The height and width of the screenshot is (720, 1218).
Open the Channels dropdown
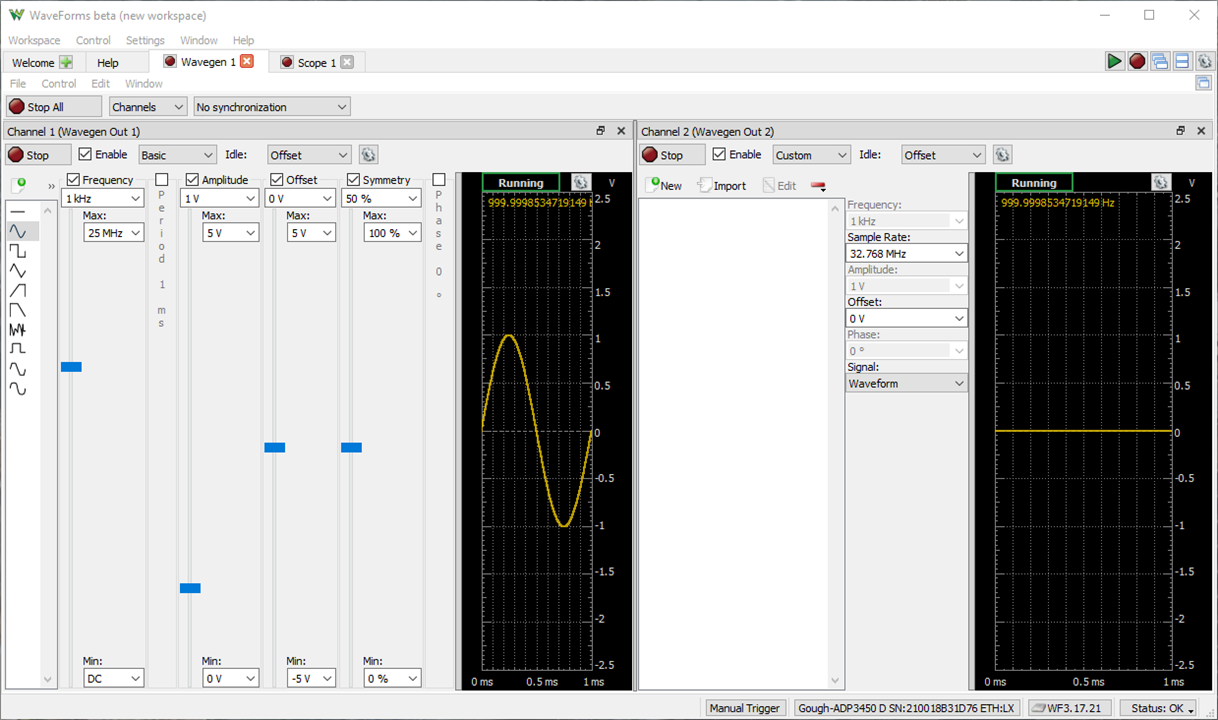click(148, 107)
